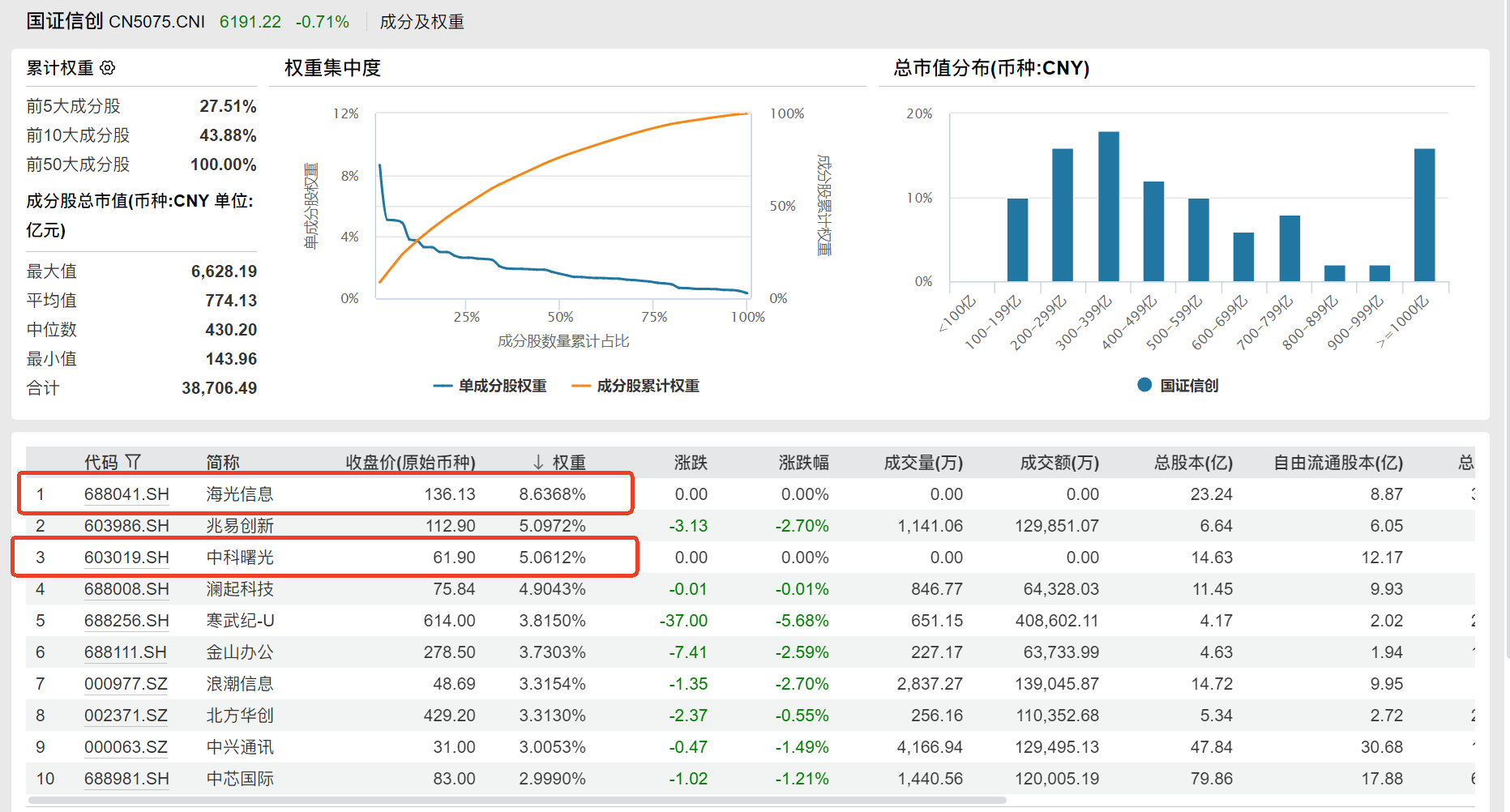The width and height of the screenshot is (1510, 812).
Task: Toggle 单成分股权重 legend line
Action: coord(490,386)
